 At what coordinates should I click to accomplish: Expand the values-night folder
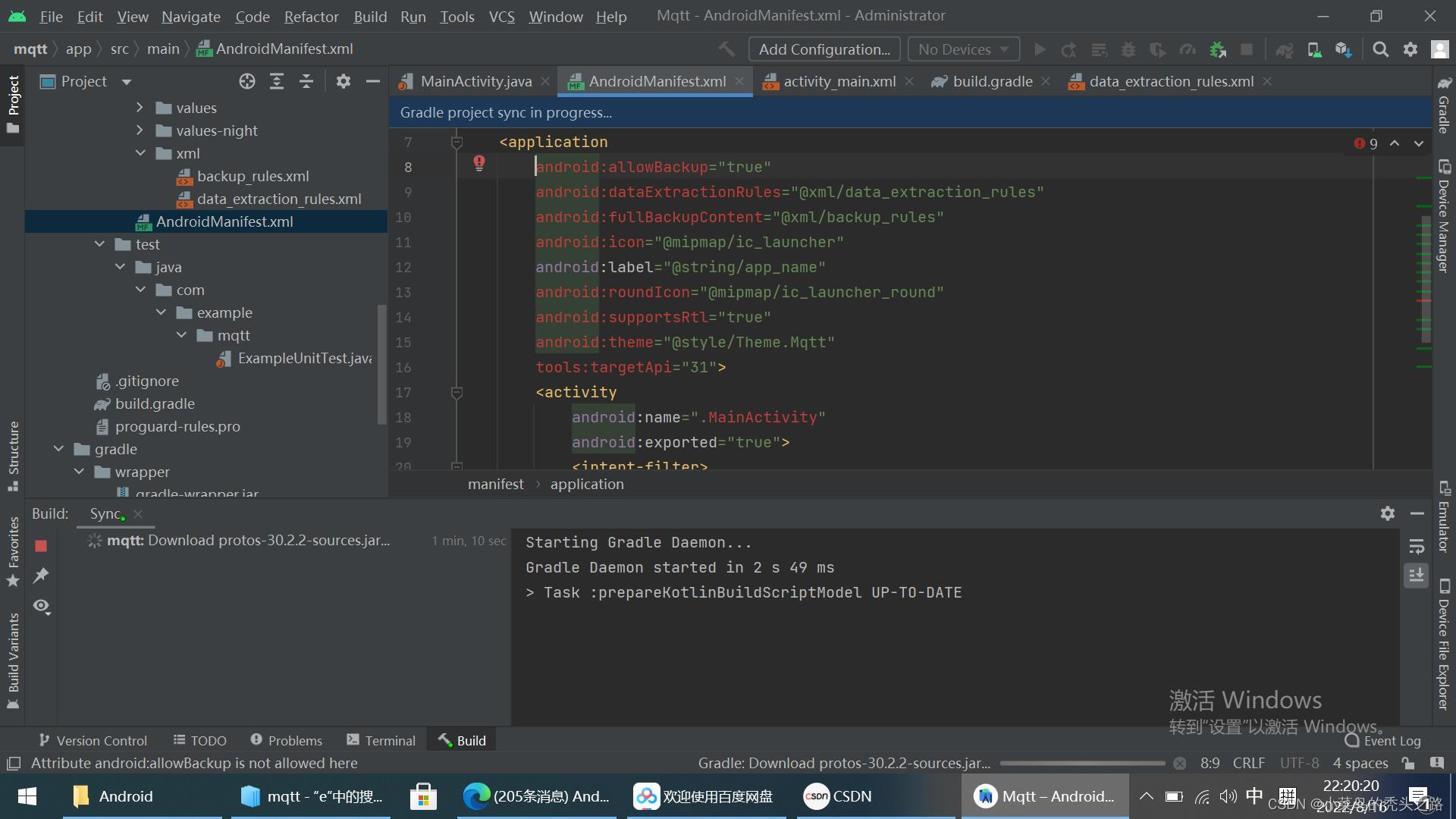(x=140, y=130)
